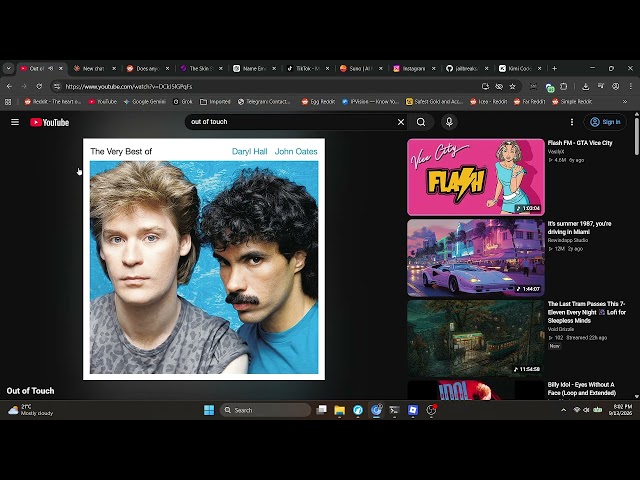This screenshot has width=640, height=480.
Task: Go back with the browser back arrow
Action: [x=9, y=87]
